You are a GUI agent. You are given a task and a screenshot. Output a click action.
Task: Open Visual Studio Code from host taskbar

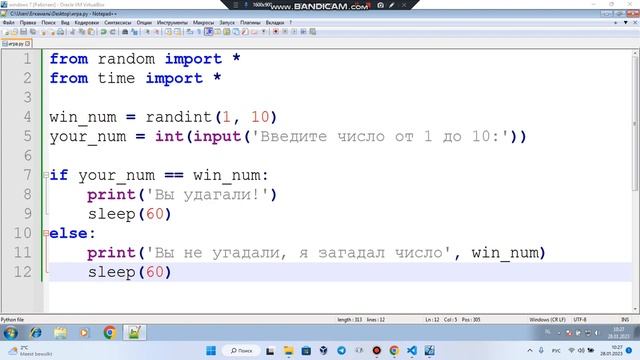pos(411,351)
